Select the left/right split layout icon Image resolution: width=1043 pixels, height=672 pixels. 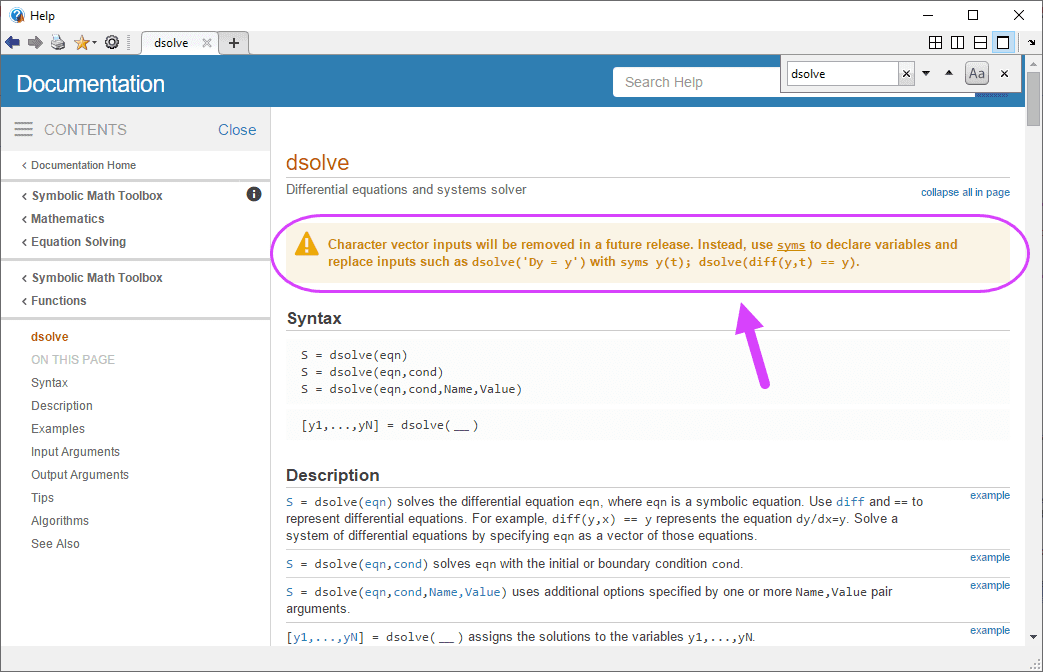pyautogui.click(x=958, y=43)
